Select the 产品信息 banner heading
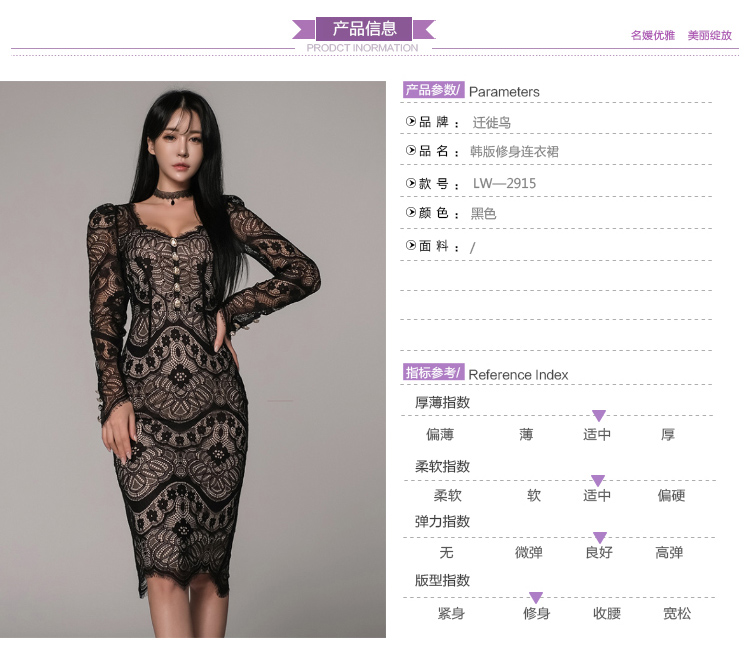Screen dimensions: 750x663 pos(364,29)
